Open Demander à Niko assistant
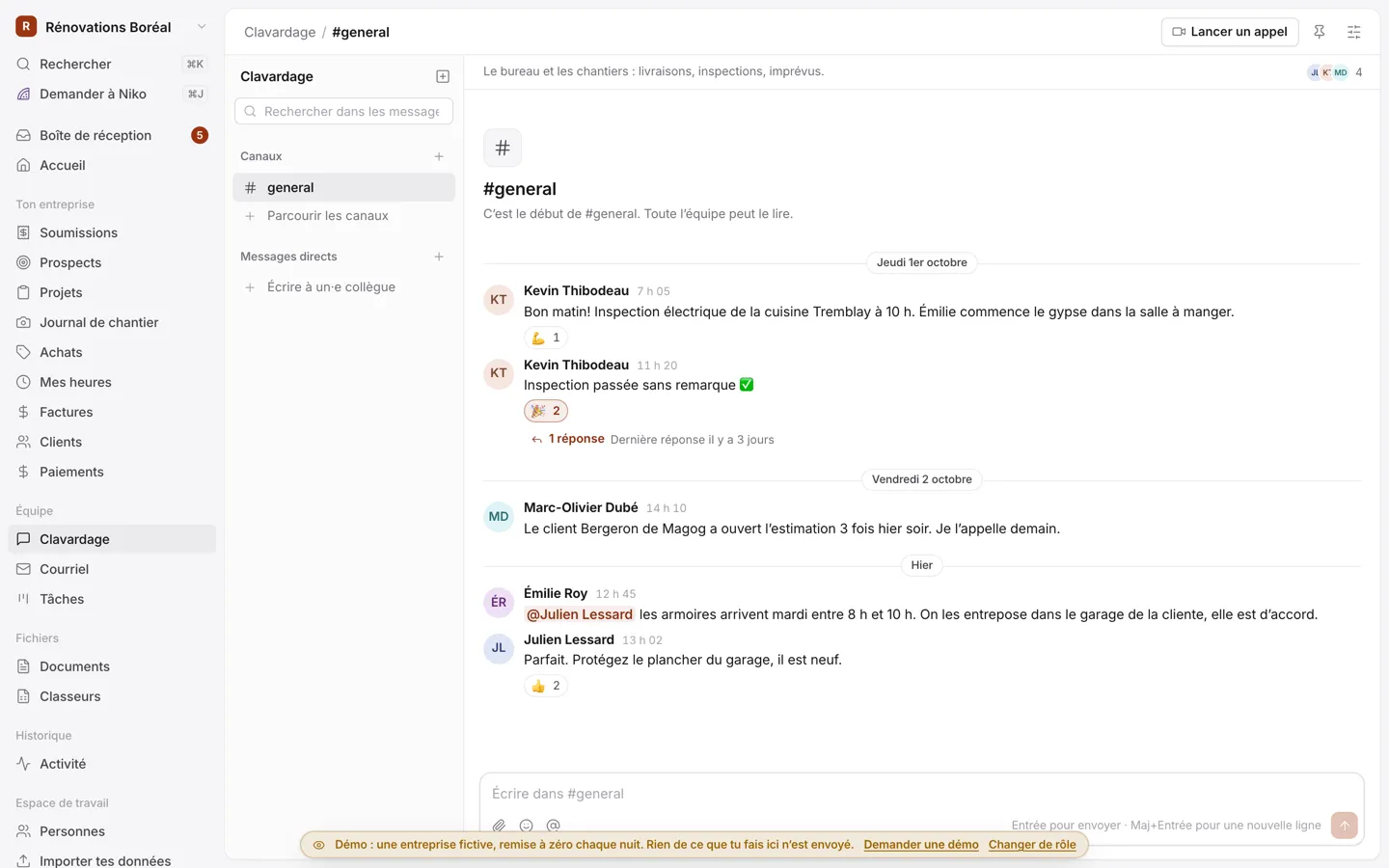 pos(112,94)
